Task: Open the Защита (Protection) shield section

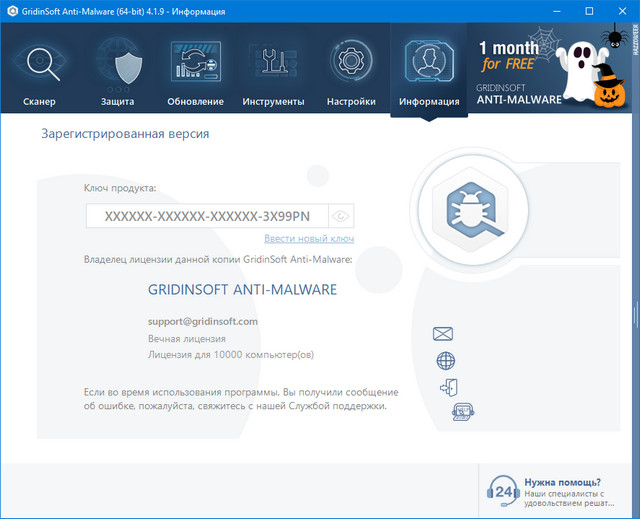Action: click(117, 70)
